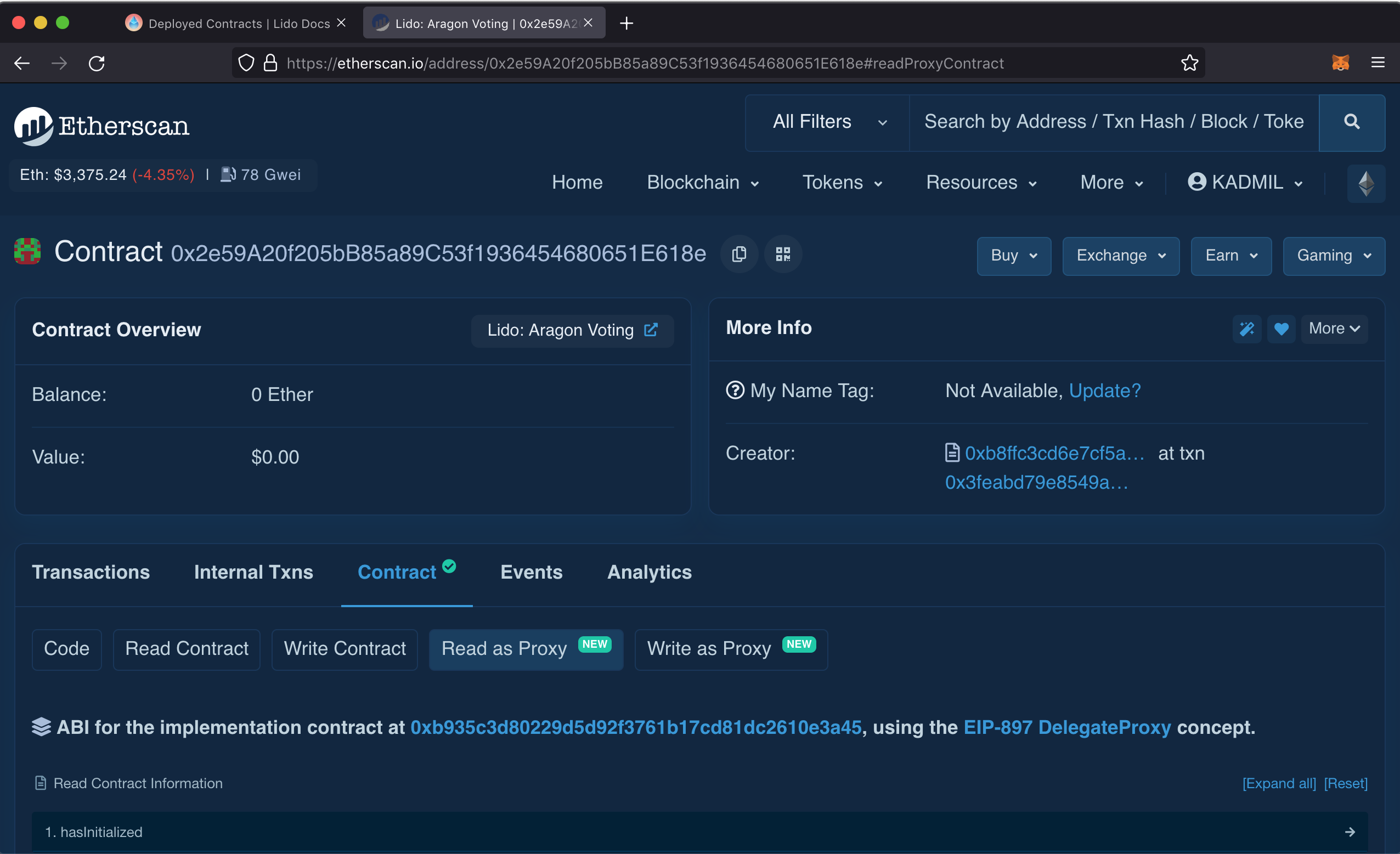Screen dimensions: 1400x854
Task: Reload the page in browser
Action: [97, 63]
